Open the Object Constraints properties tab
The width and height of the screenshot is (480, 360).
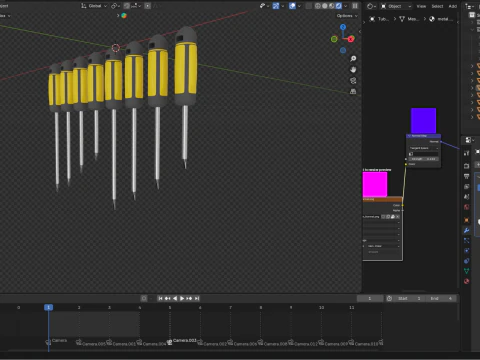pos(466,261)
